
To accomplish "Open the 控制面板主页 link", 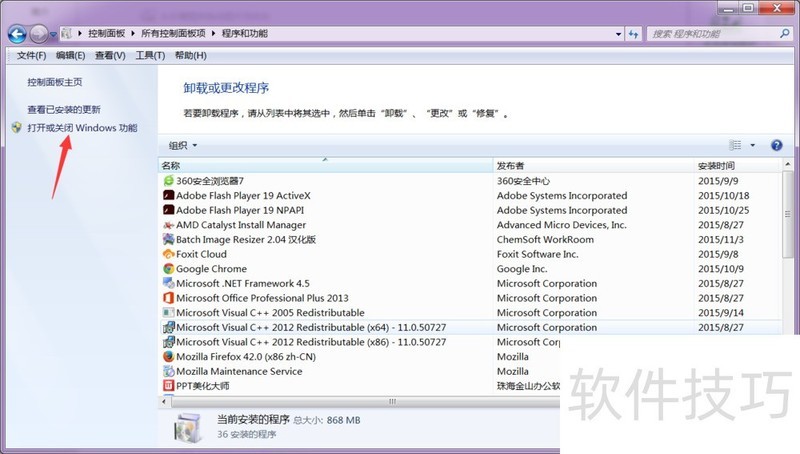I will tap(55, 82).
